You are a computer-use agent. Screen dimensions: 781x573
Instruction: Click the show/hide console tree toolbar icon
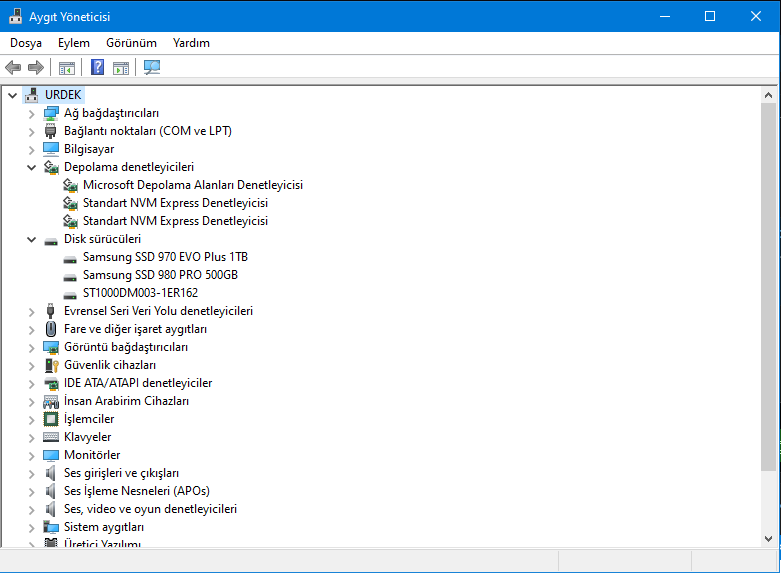67,67
